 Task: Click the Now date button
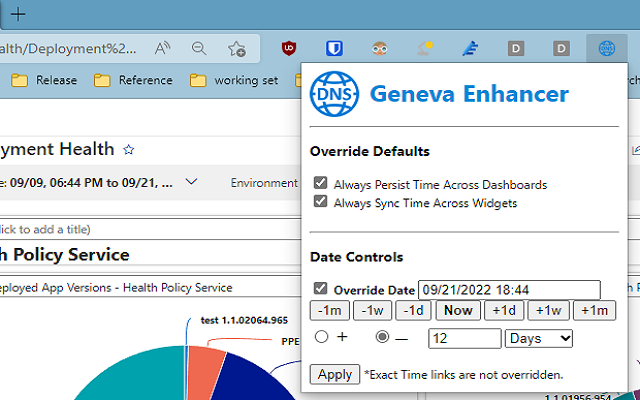coord(458,311)
